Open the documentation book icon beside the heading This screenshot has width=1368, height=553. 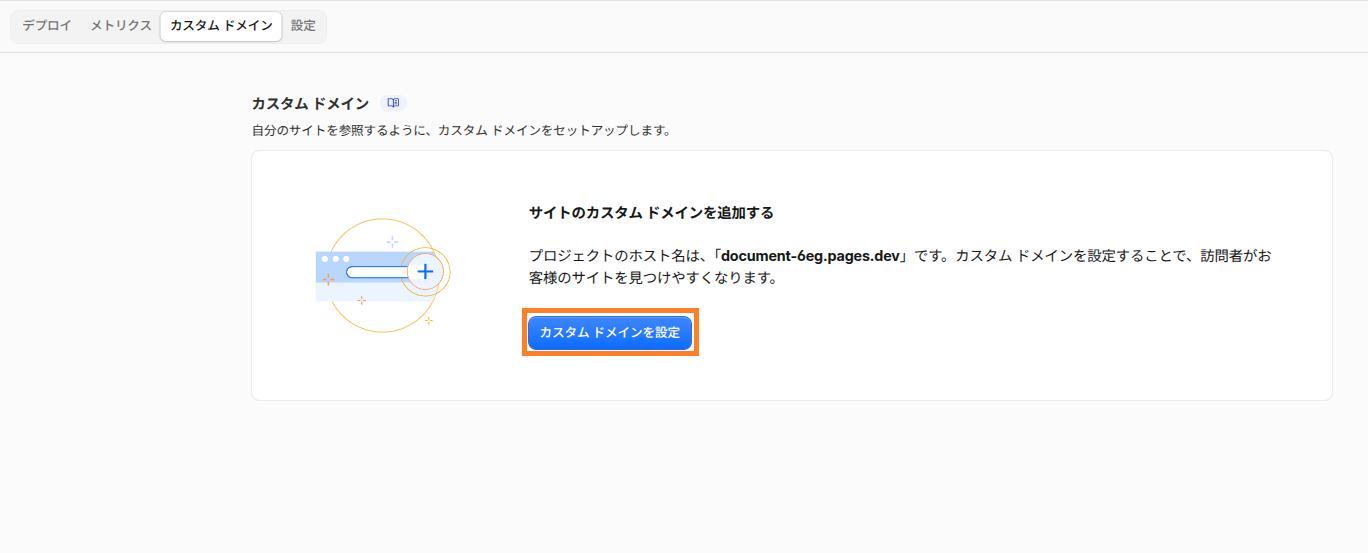coord(394,103)
